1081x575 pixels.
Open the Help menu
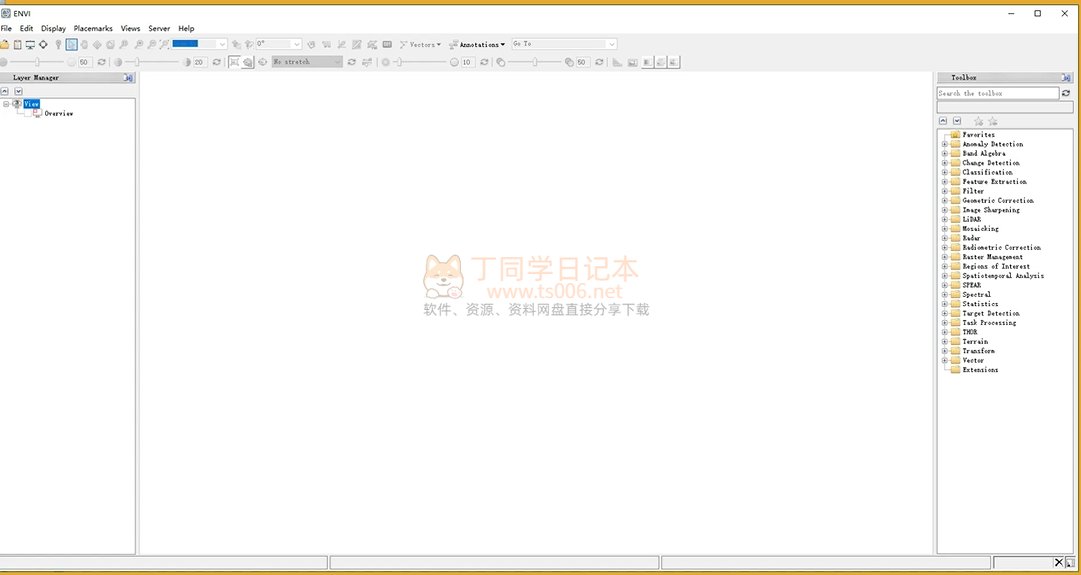coord(186,28)
